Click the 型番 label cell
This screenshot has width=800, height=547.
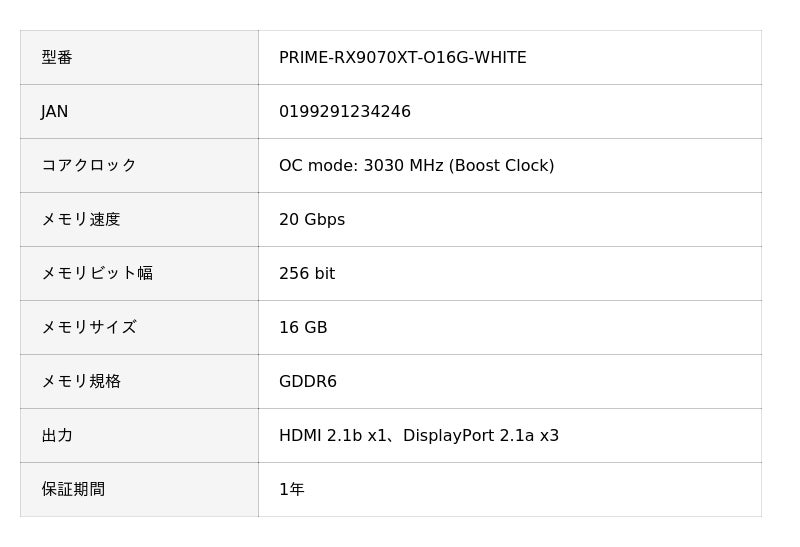pyautogui.click(x=57, y=58)
